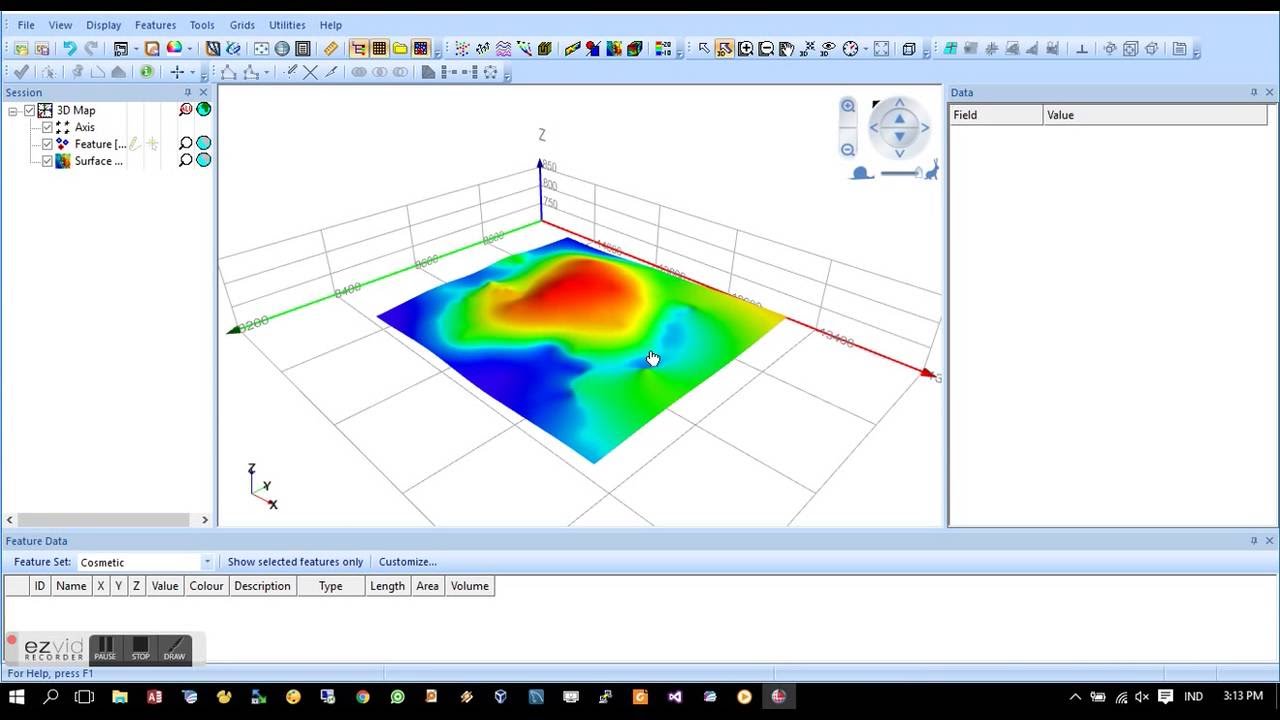The width and height of the screenshot is (1280, 720).
Task: Click the Windows Start button
Action: click(17, 697)
